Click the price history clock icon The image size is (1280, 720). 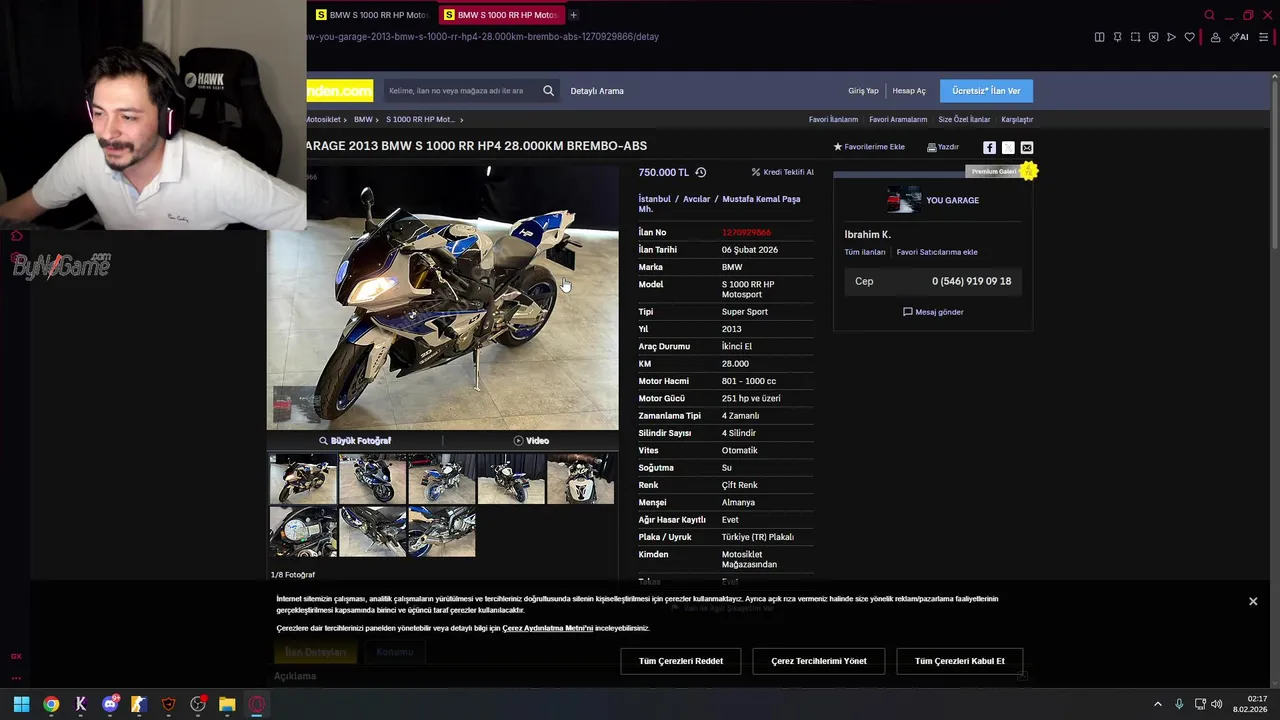701,172
